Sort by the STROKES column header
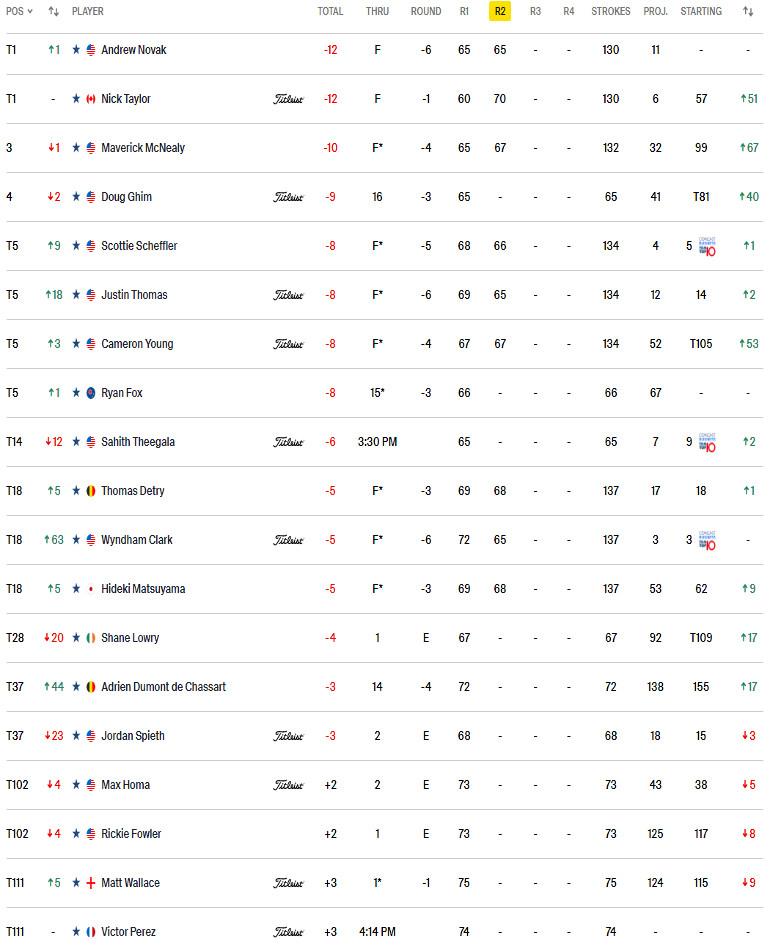The height and width of the screenshot is (943, 770). (x=611, y=11)
